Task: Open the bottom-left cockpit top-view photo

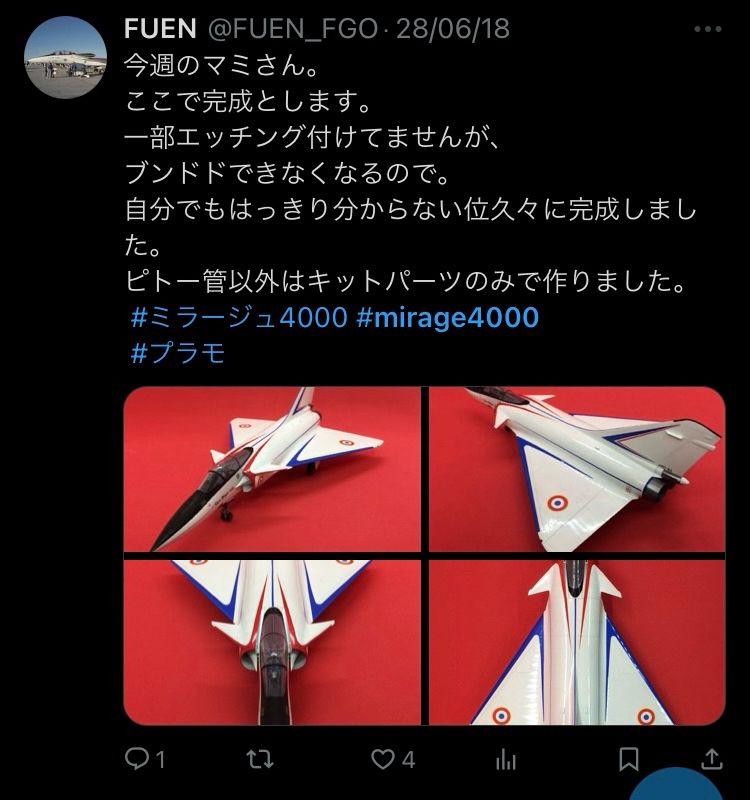Action: pyautogui.click(x=272, y=642)
